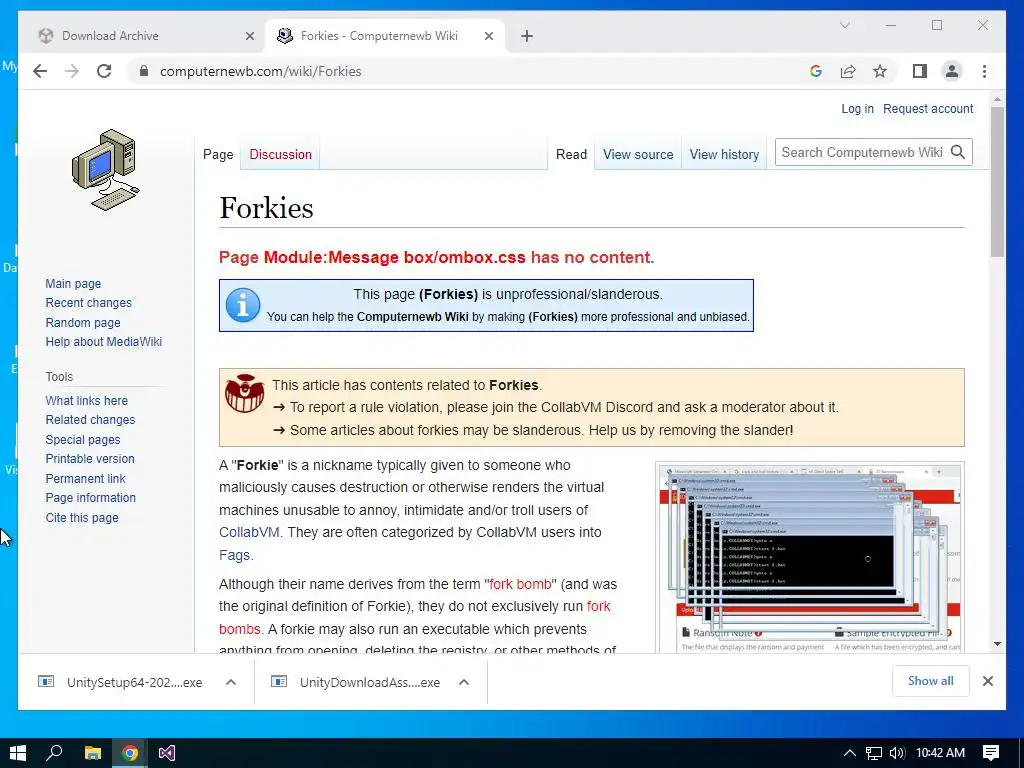Open the Discussion tab

pos(280,155)
